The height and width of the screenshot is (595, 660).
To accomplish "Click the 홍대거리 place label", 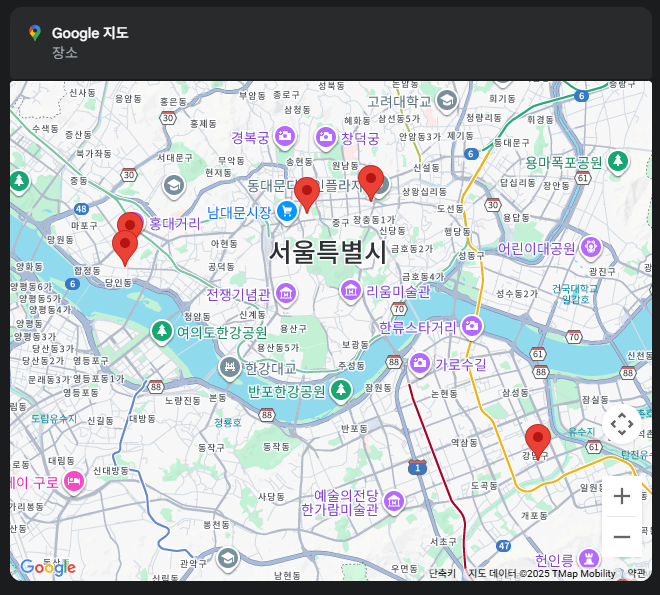I will coord(175,223).
